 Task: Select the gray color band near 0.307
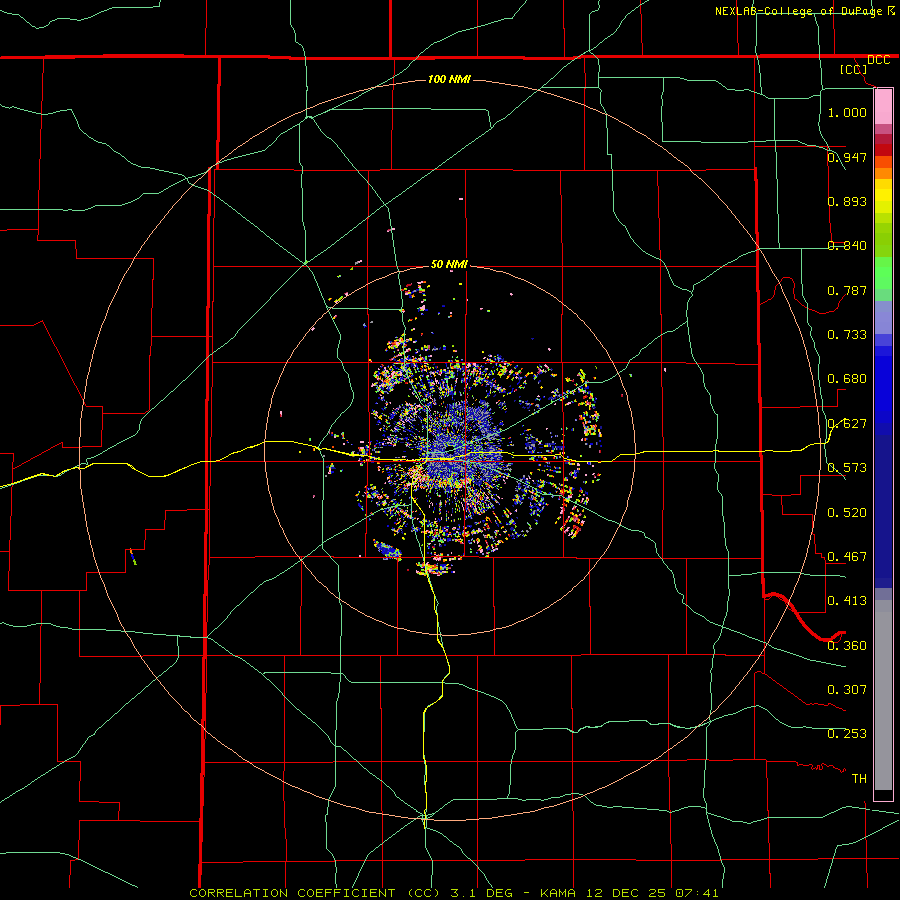pyautogui.click(x=883, y=695)
